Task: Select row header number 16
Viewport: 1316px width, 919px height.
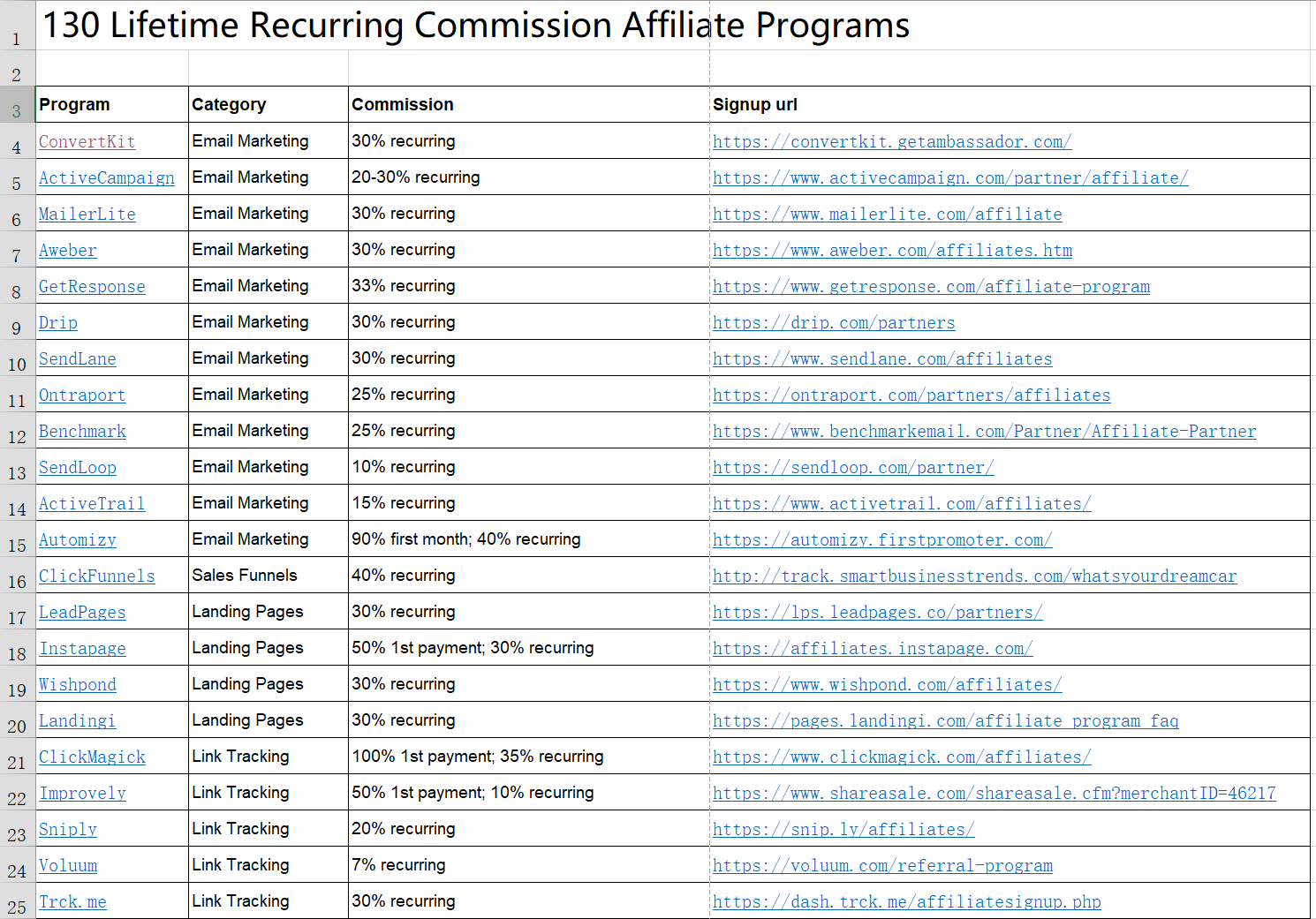Action: (x=17, y=575)
